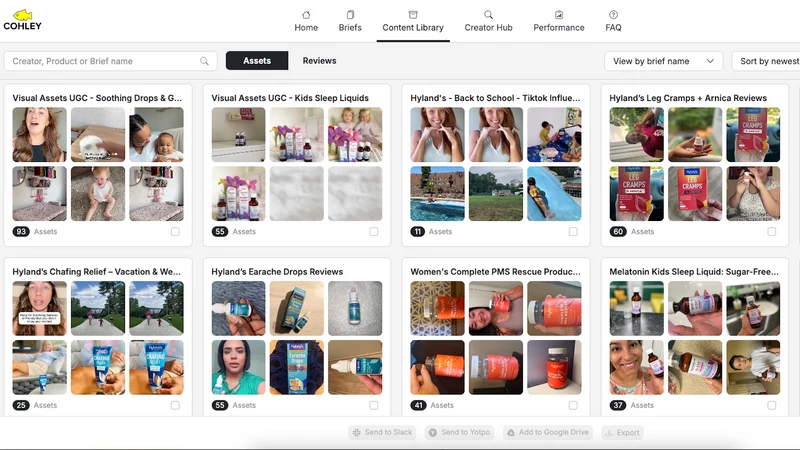
Task: Click the Export download icon
Action: pos(609,432)
